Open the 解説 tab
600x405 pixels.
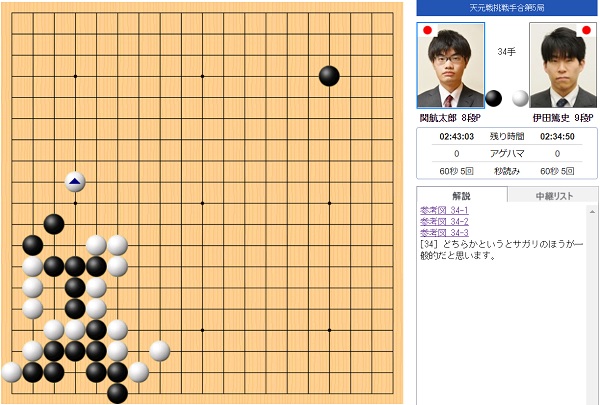point(461,195)
